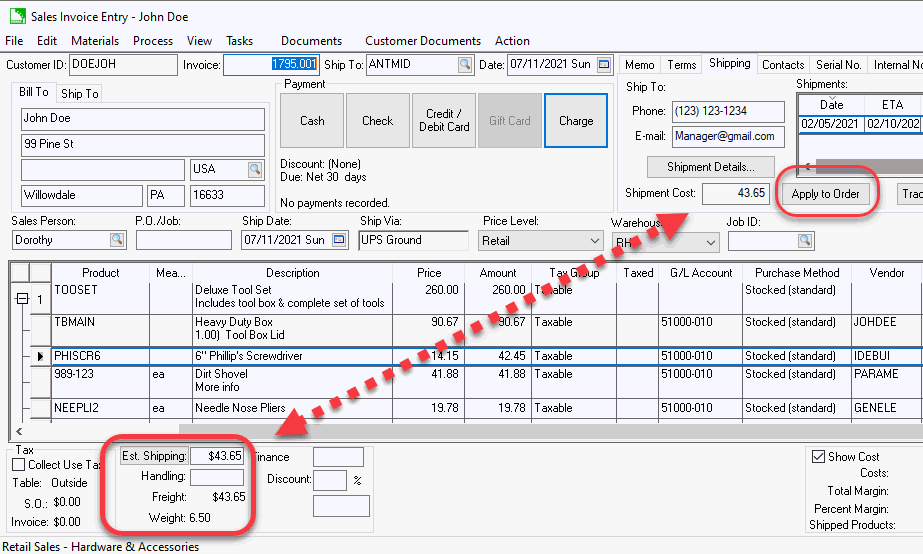Viewport: 923px width, 554px height.
Task: Click the Sales Person lookup icon
Action: (x=117, y=240)
